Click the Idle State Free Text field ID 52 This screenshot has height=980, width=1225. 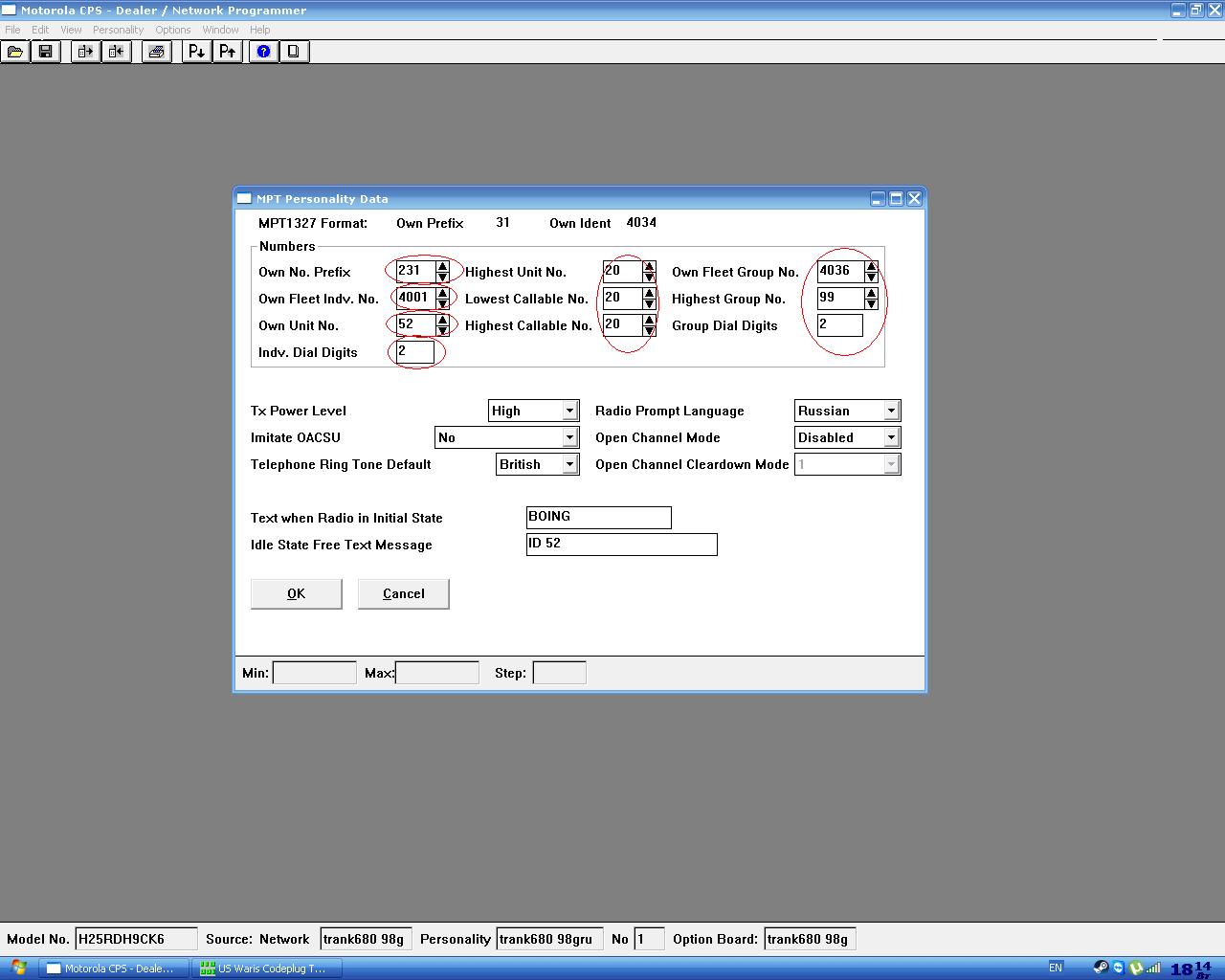[622, 545]
